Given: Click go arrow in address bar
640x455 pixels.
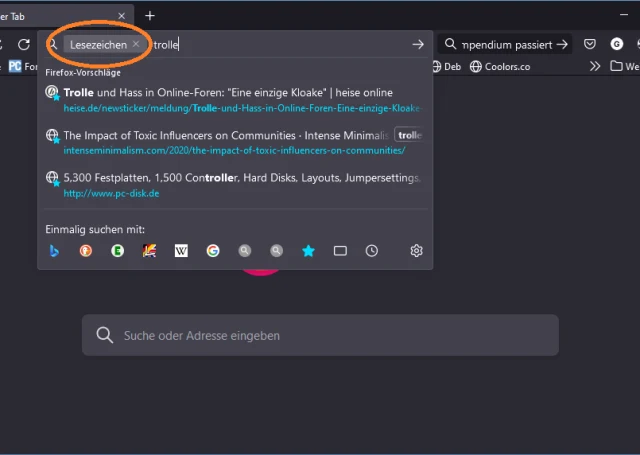Looking at the screenshot, I should coord(418,44).
